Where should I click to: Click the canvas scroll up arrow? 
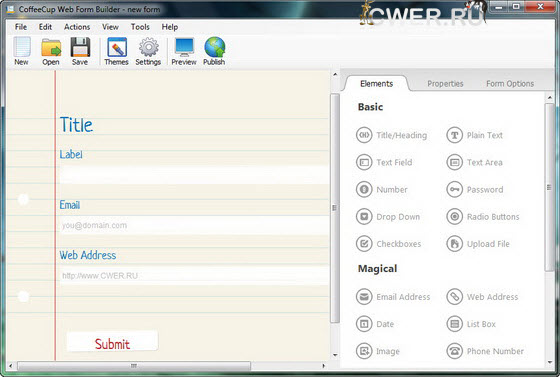[x=335, y=75]
